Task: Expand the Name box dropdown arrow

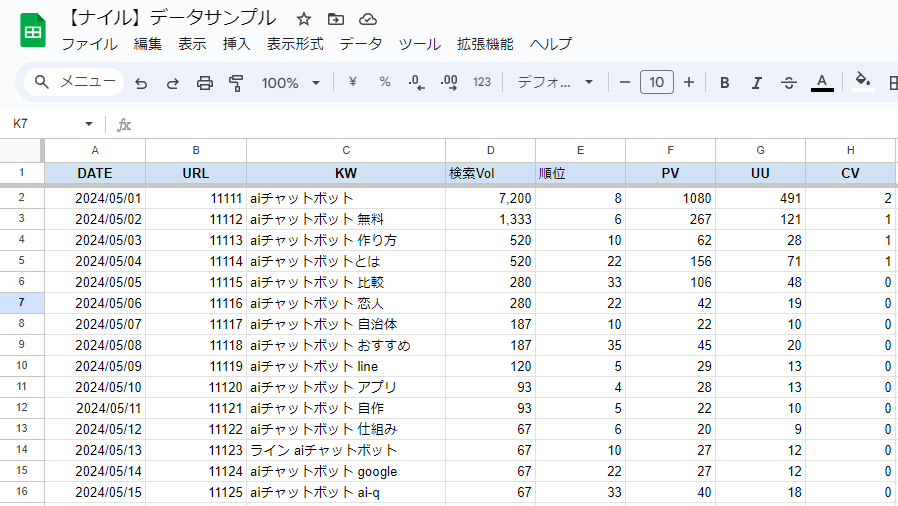Action: pyautogui.click(x=89, y=124)
